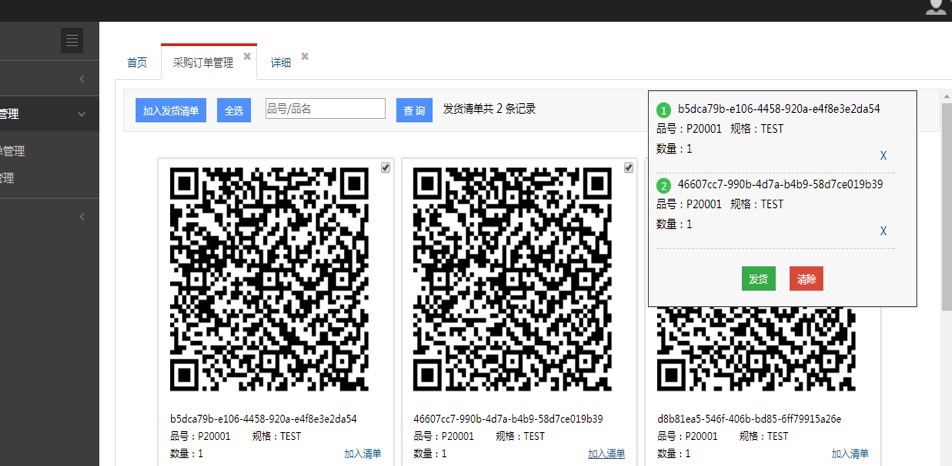Click the 发货清单共 2 条记录 text
Image resolution: width=952 pixels, height=466 pixels.
489,109
